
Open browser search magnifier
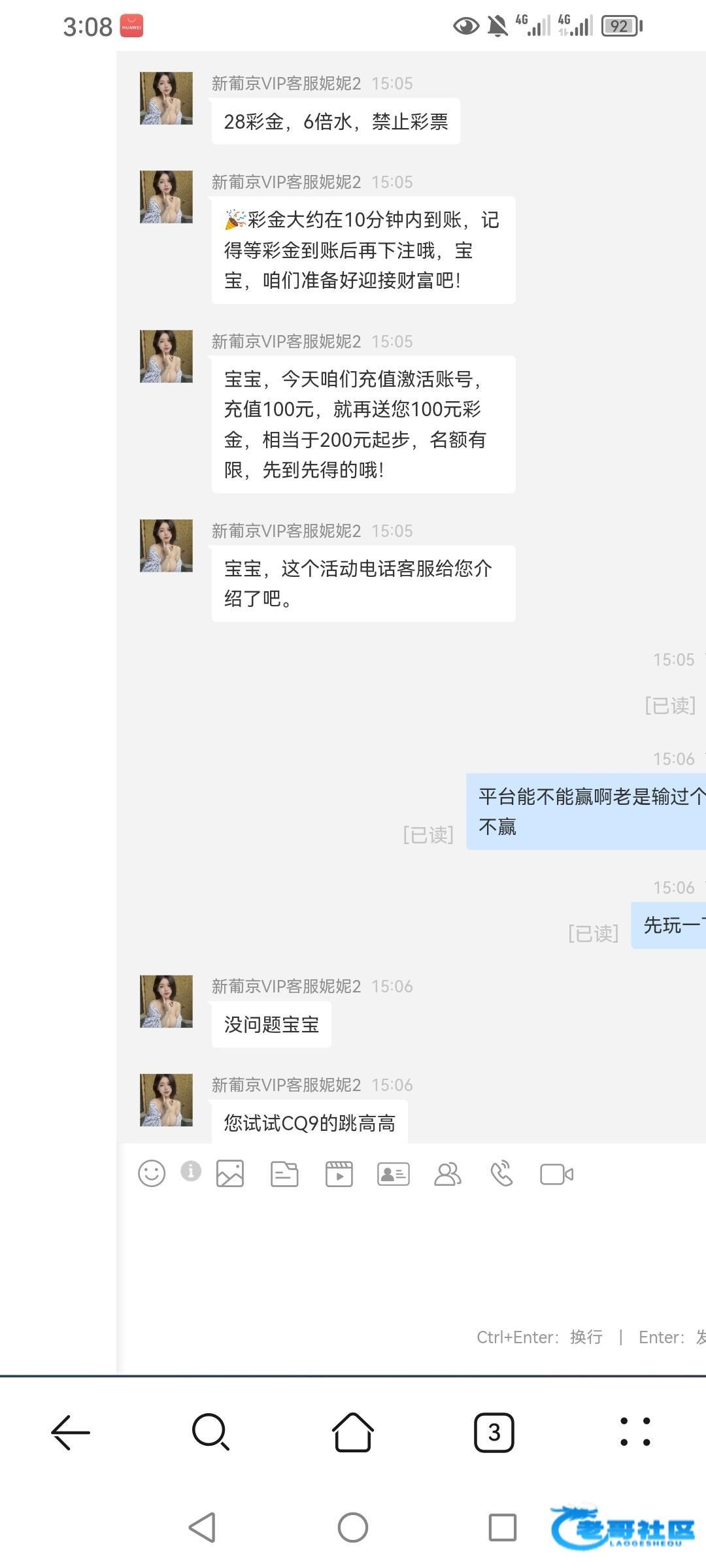tap(210, 1433)
